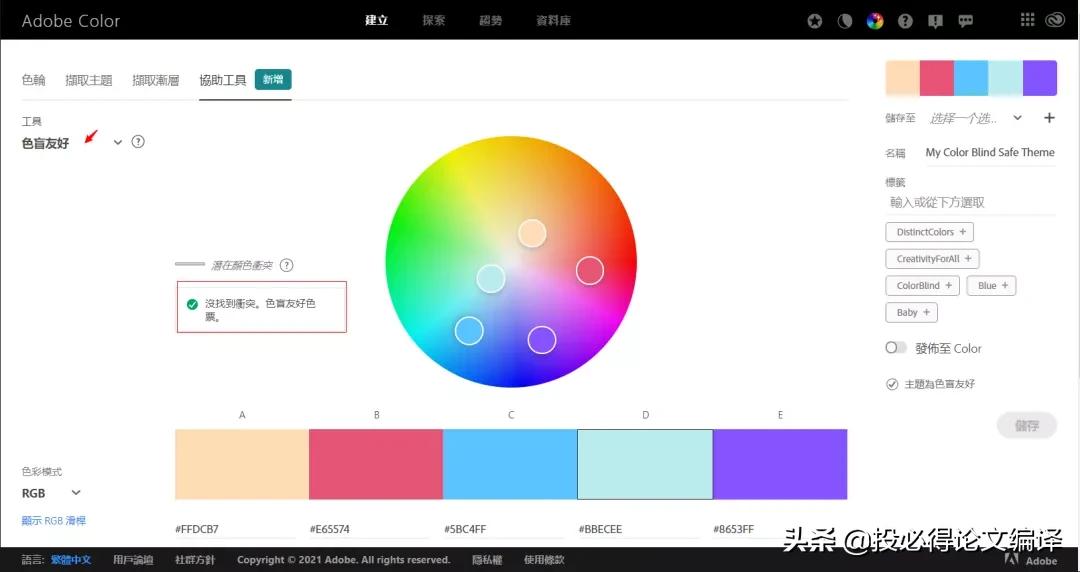Image resolution: width=1080 pixels, height=572 pixels.
Task: Switch to the 擷取漸層 tab
Action: 156,80
